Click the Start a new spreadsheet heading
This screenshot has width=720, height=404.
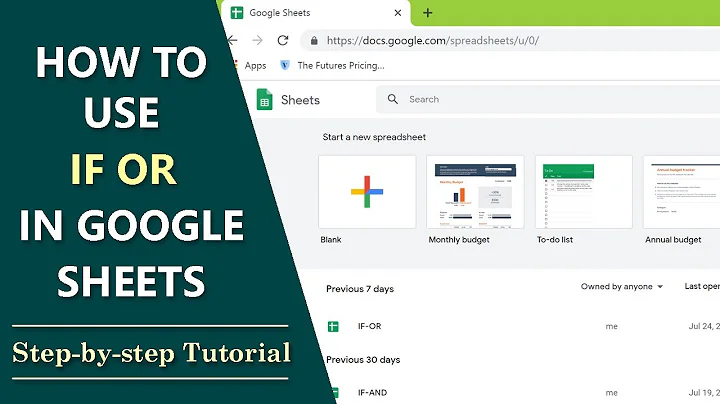(374, 137)
